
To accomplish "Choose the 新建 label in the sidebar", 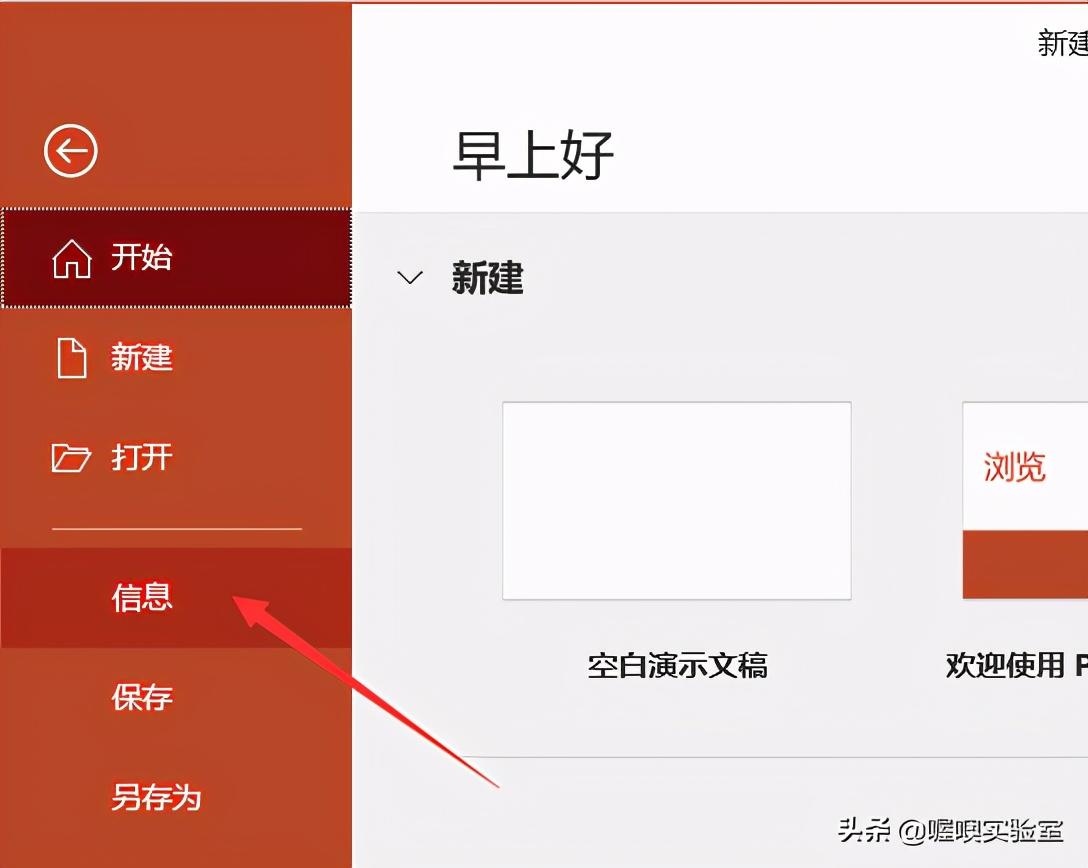I will [x=142, y=357].
